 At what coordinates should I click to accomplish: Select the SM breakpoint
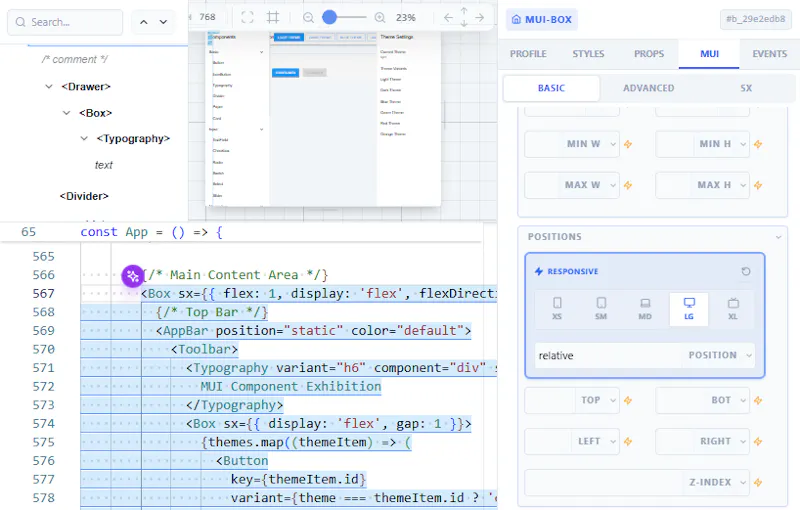(x=601, y=309)
